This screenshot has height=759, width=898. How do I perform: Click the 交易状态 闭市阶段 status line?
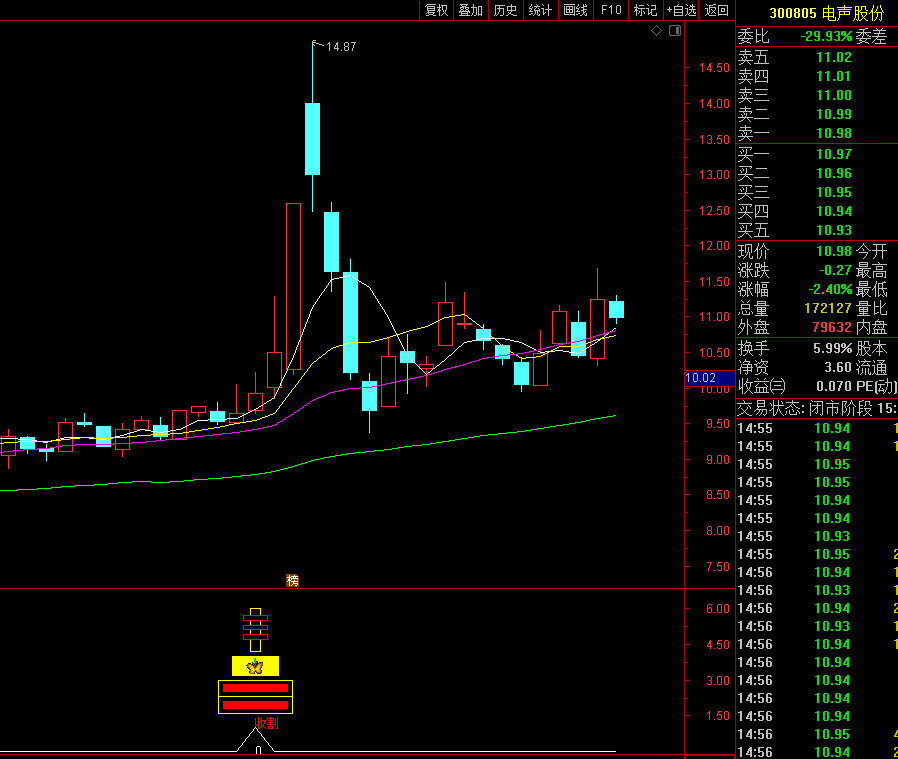(x=817, y=408)
